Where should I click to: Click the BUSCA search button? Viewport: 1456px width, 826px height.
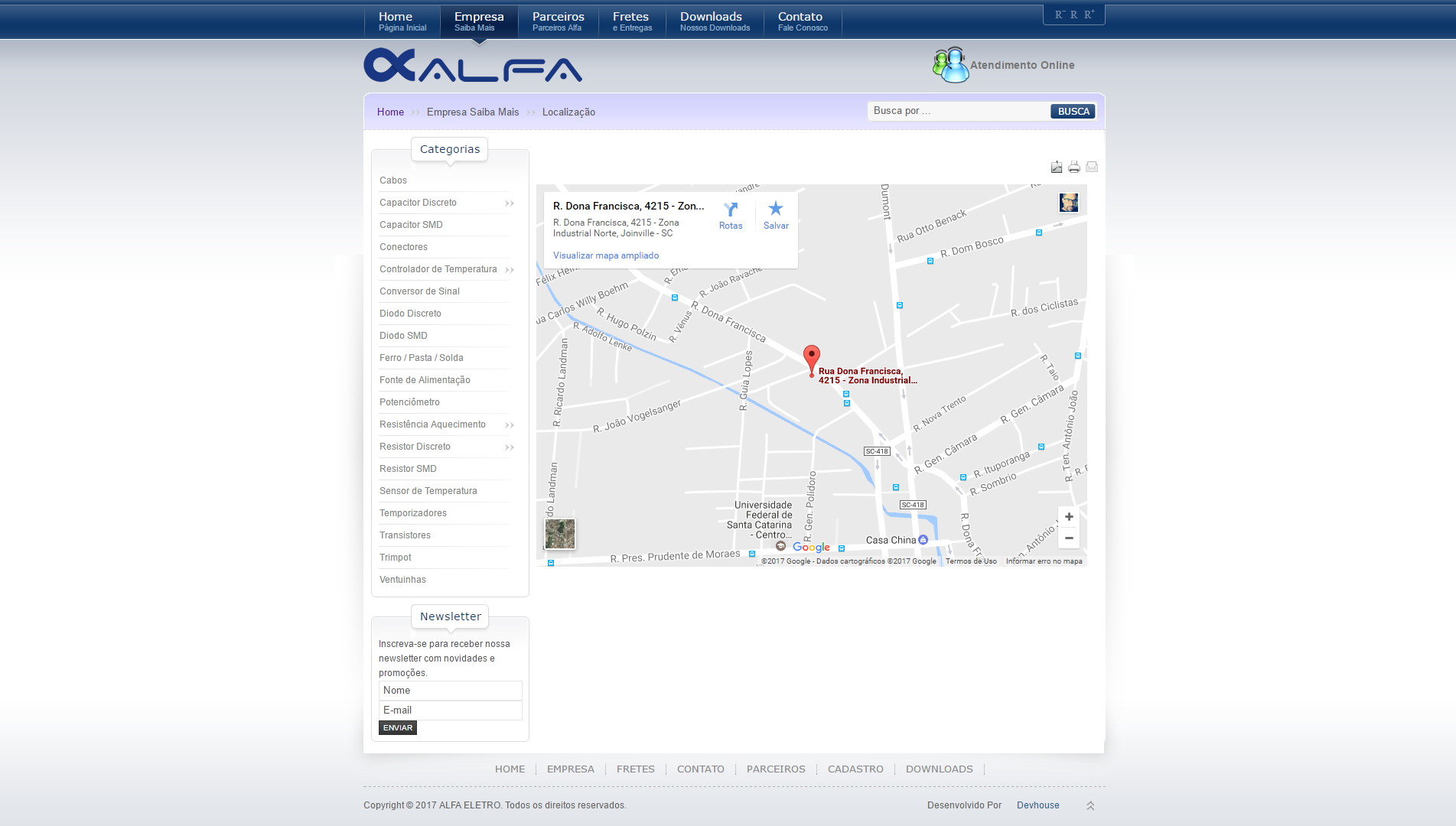(1073, 112)
